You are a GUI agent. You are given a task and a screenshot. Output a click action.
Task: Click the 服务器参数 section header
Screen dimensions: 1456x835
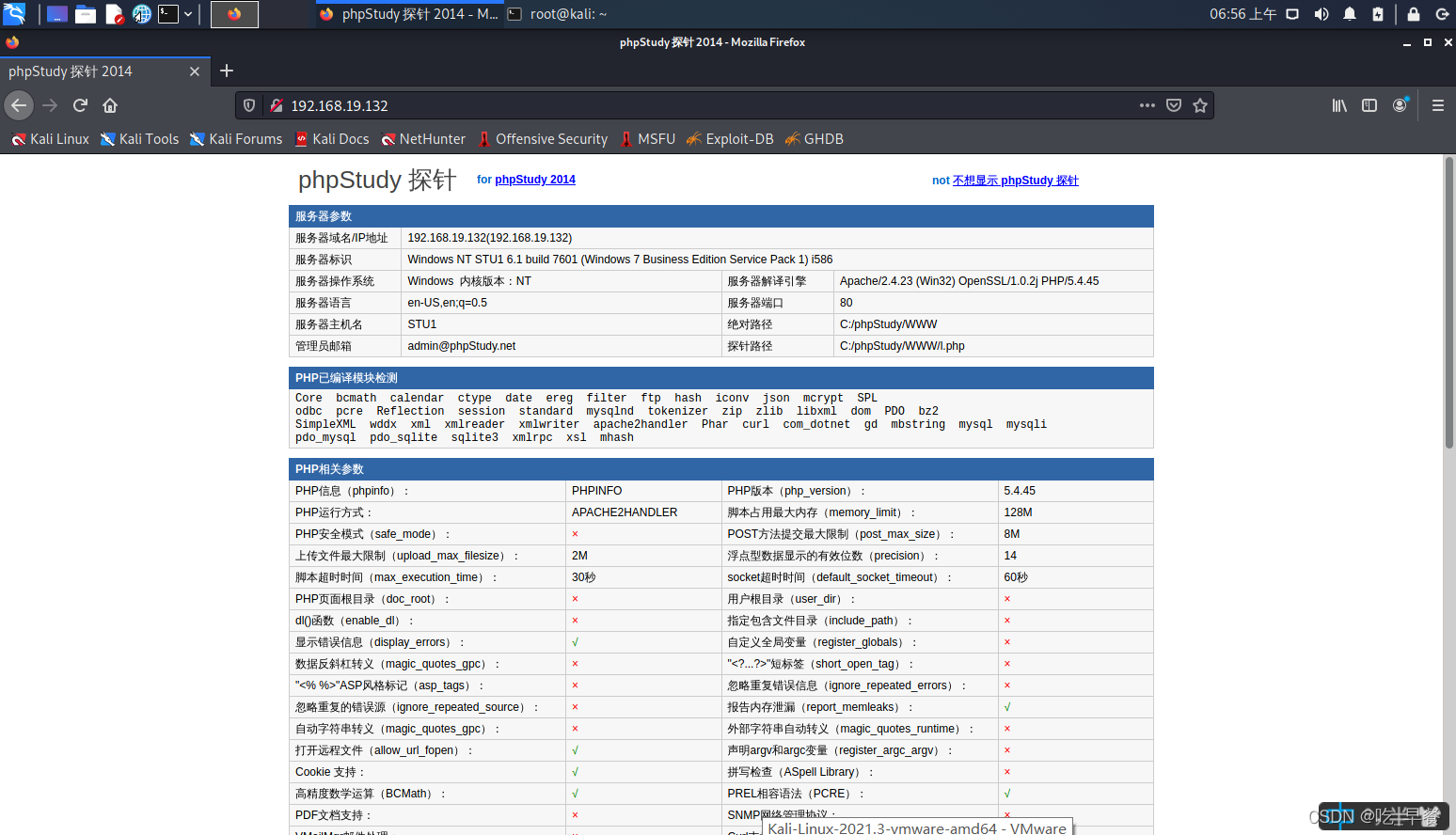(721, 216)
